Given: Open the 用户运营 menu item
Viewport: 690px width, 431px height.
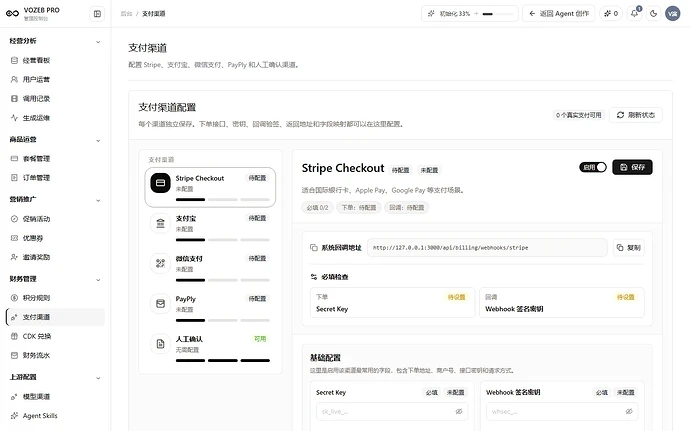Looking at the screenshot, I should 55,79.
